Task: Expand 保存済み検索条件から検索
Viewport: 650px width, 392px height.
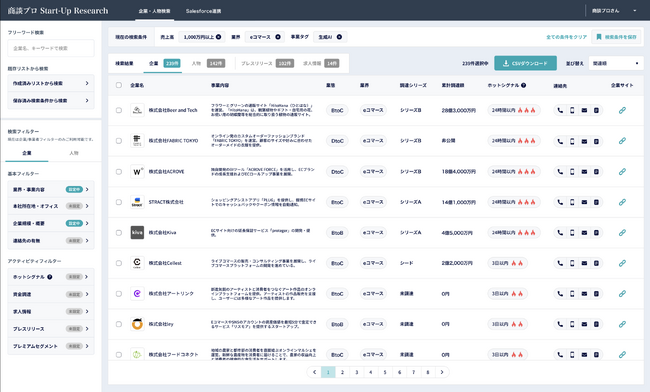Action: [51, 100]
